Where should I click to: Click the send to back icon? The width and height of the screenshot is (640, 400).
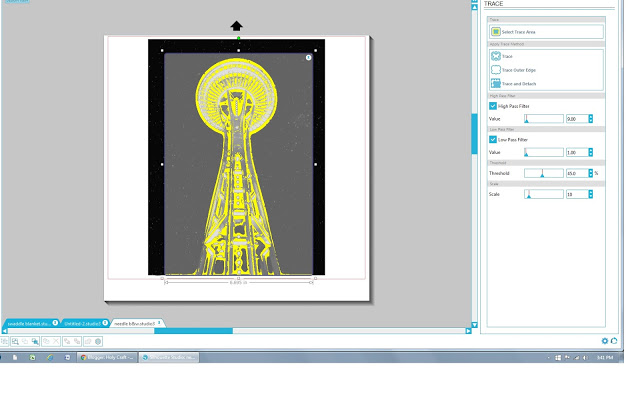77,341
